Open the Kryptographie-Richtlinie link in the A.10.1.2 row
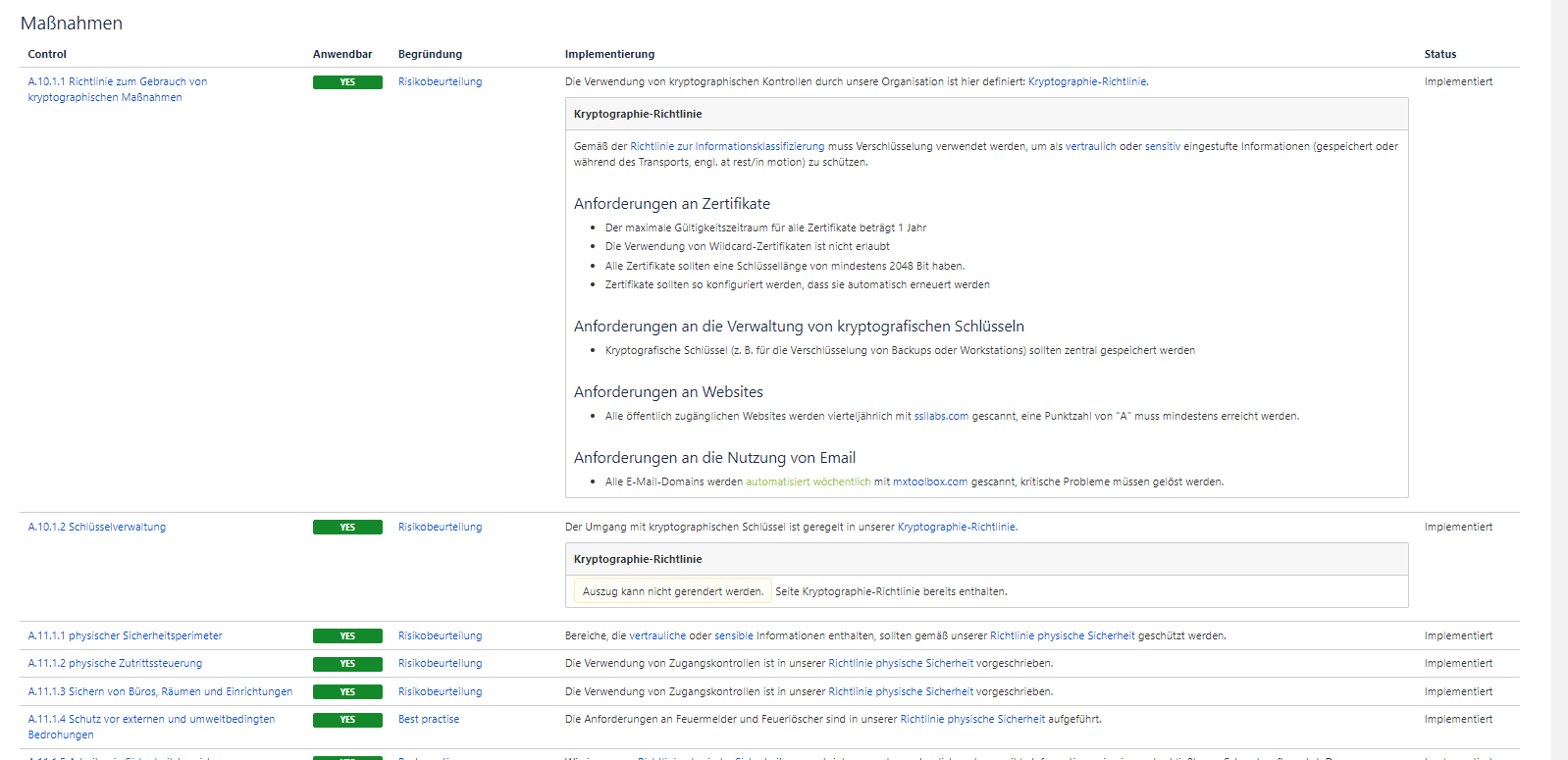1568x760 pixels. tap(956, 528)
